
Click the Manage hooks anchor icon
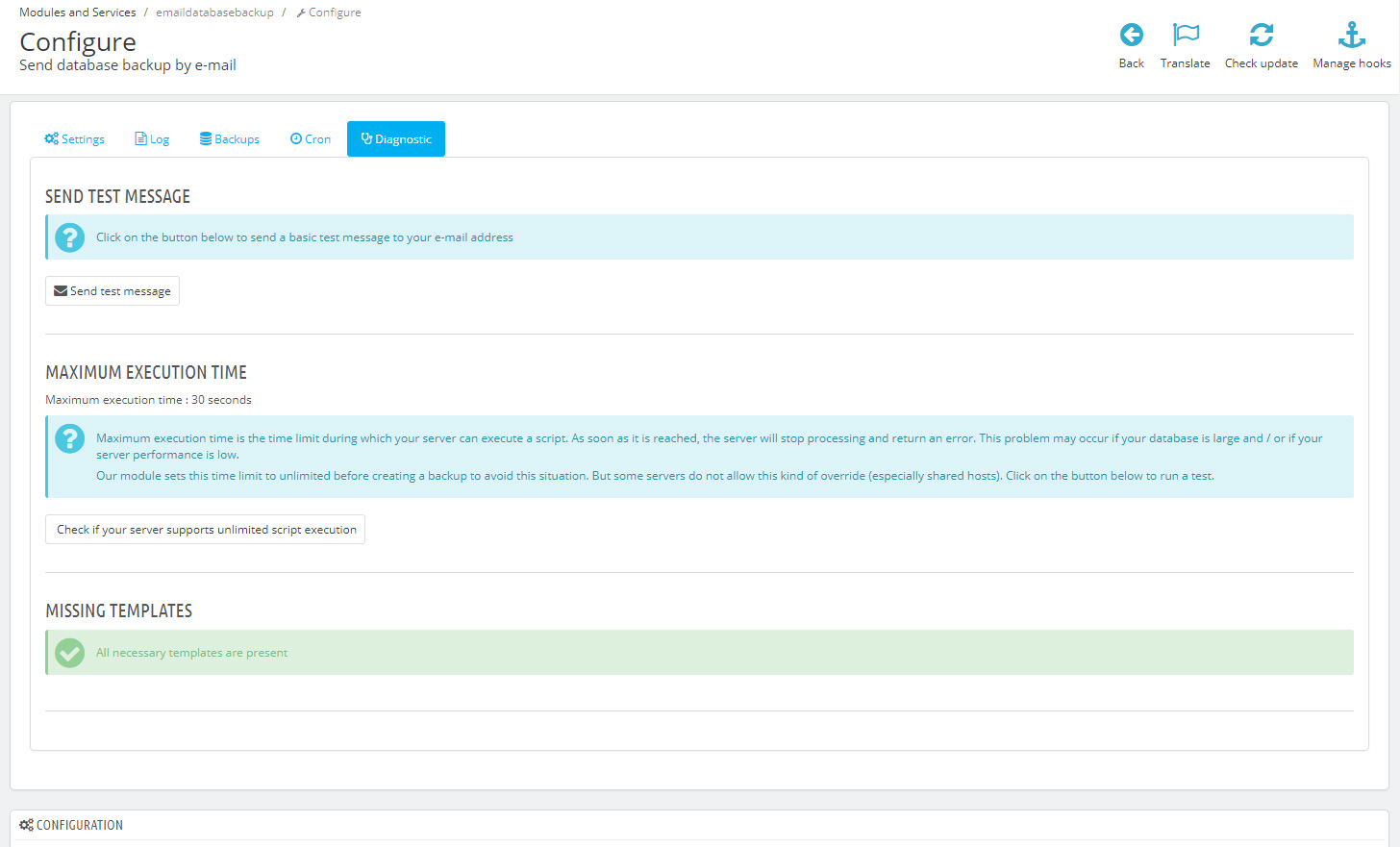(x=1351, y=36)
